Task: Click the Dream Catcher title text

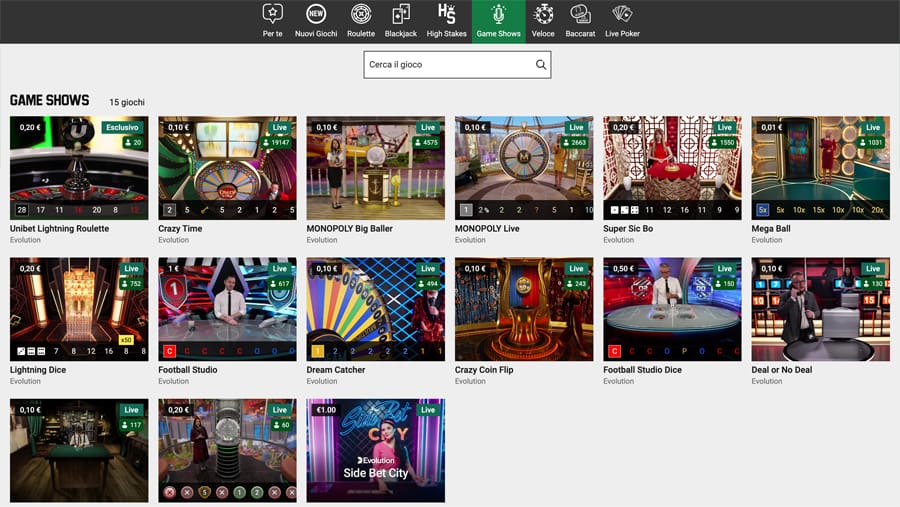Action: coord(336,370)
